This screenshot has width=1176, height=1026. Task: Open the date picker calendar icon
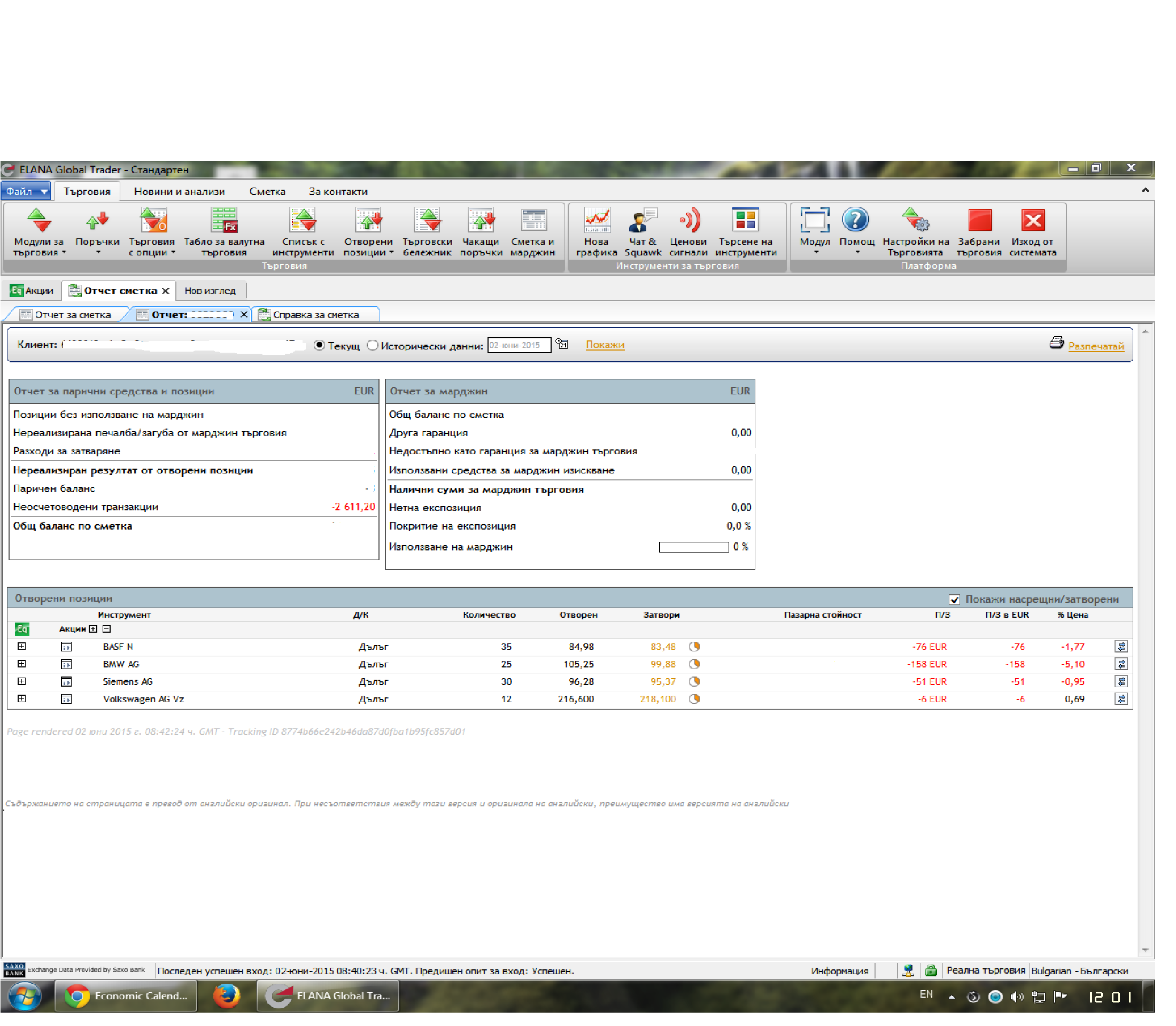point(562,344)
